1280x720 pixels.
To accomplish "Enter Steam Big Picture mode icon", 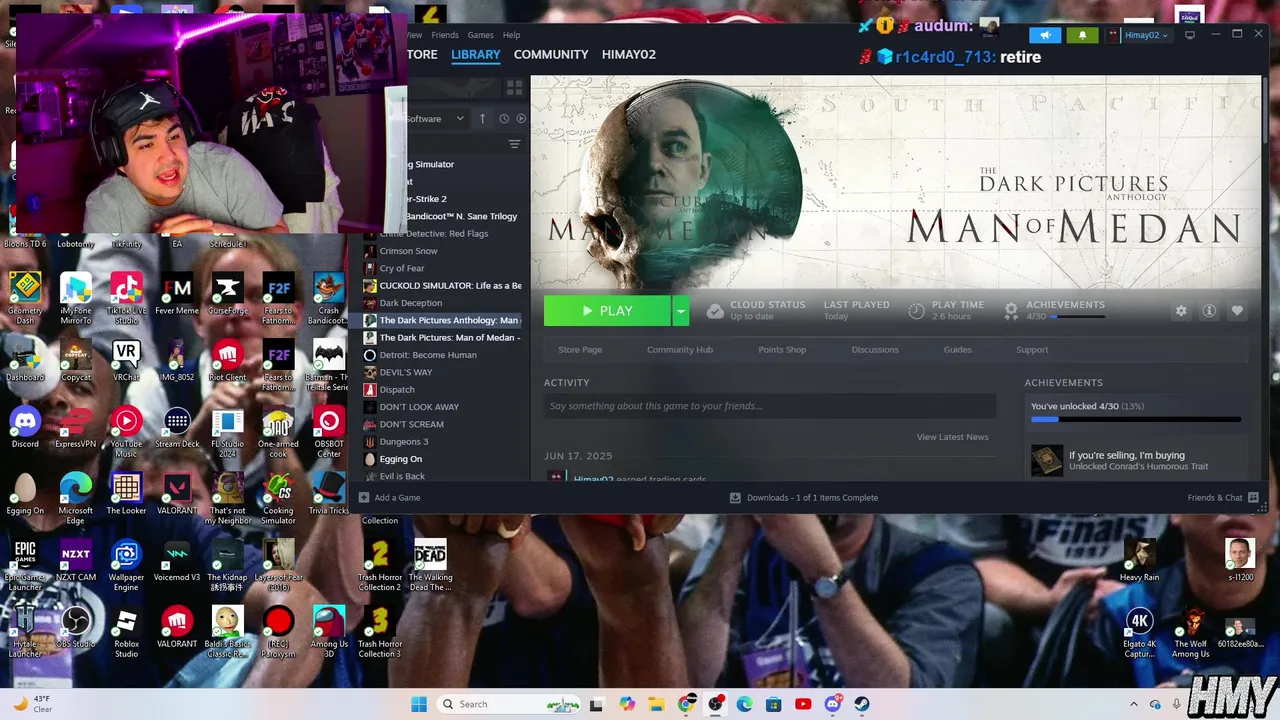I will click(x=1190, y=35).
